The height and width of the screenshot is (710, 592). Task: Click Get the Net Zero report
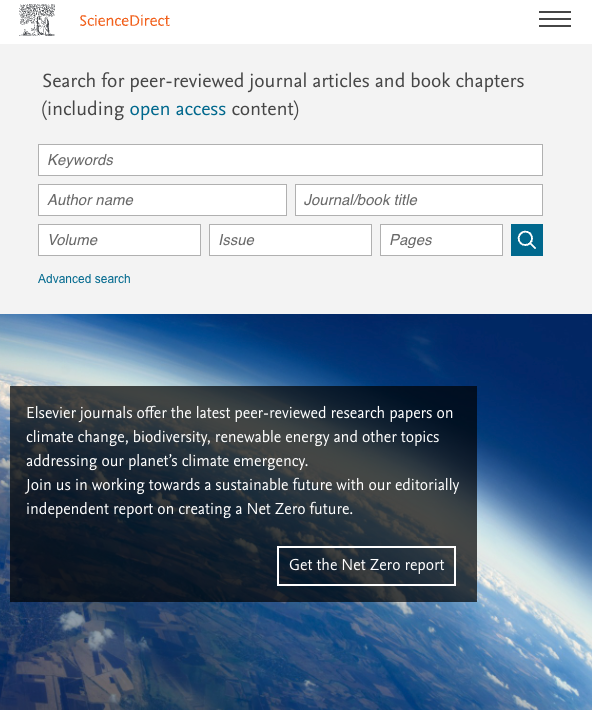(366, 566)
